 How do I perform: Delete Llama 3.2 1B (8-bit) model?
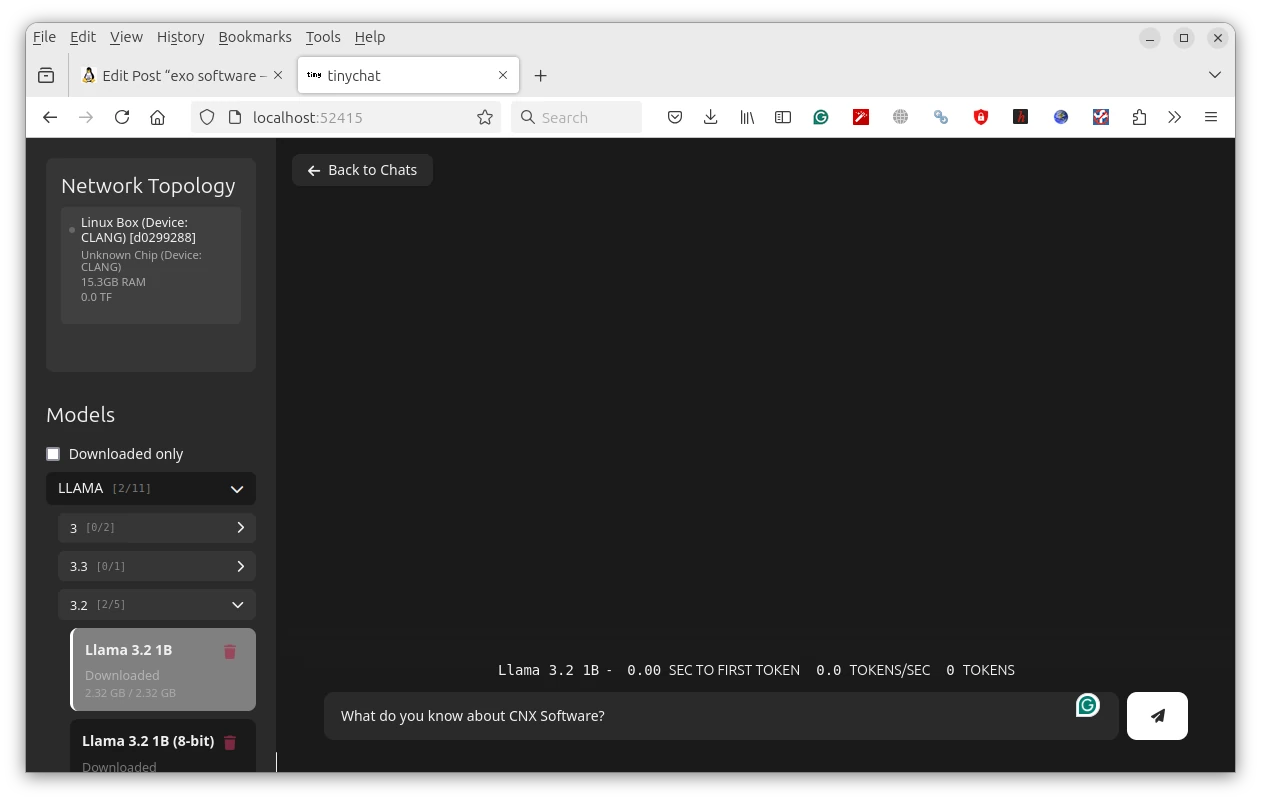(x=229, y=742)
